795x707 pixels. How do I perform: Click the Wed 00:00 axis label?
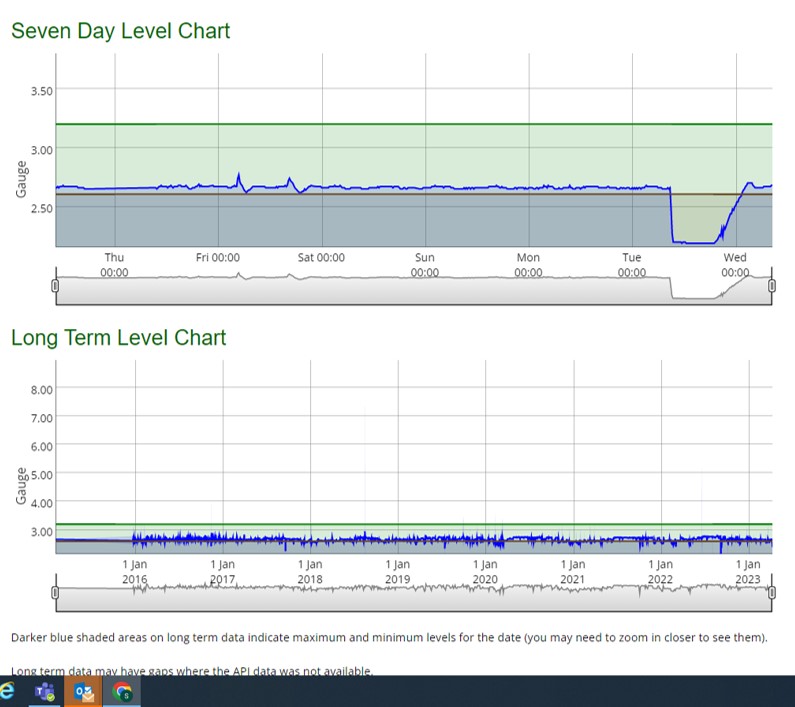(735, 265)
